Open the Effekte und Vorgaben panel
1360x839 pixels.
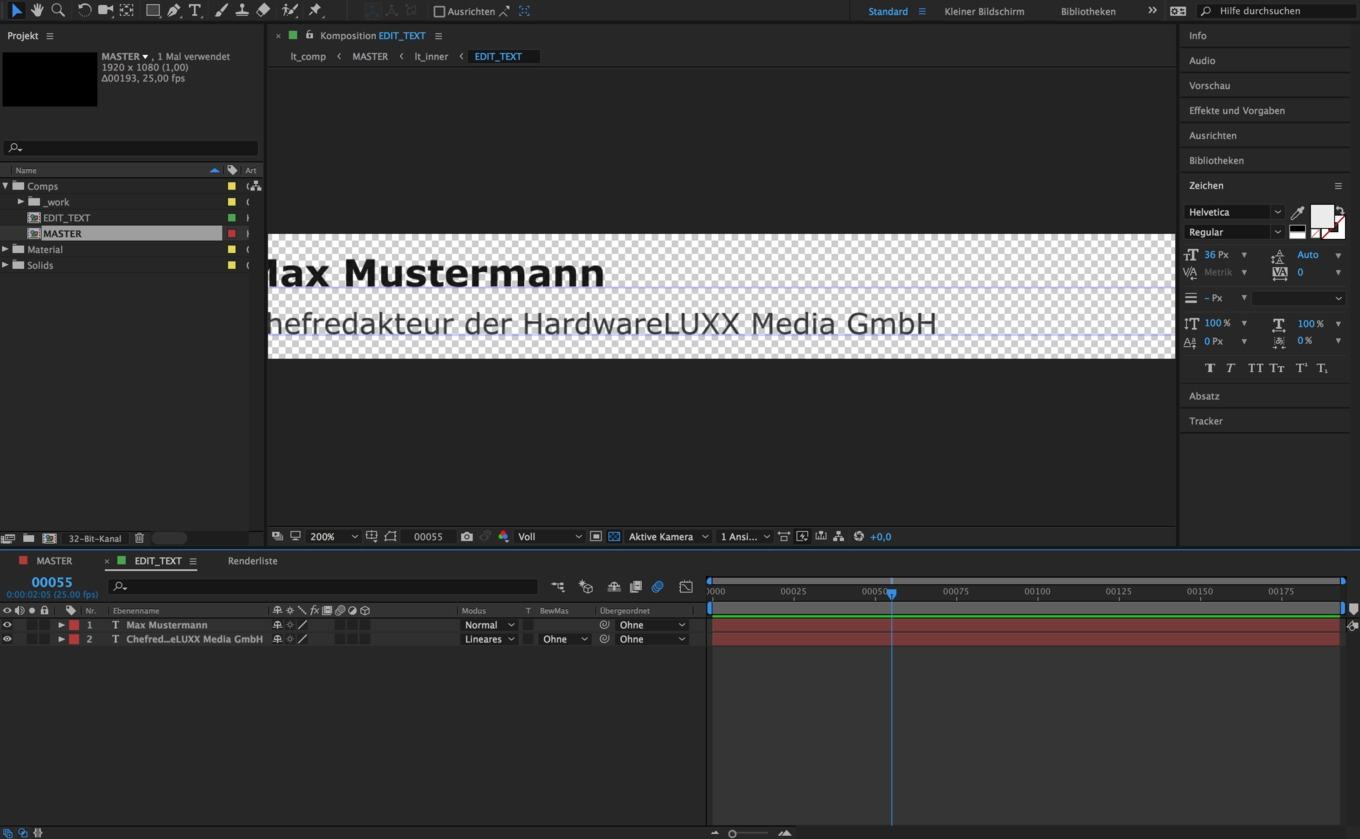pyautogui.click(x=1237, y=110)
